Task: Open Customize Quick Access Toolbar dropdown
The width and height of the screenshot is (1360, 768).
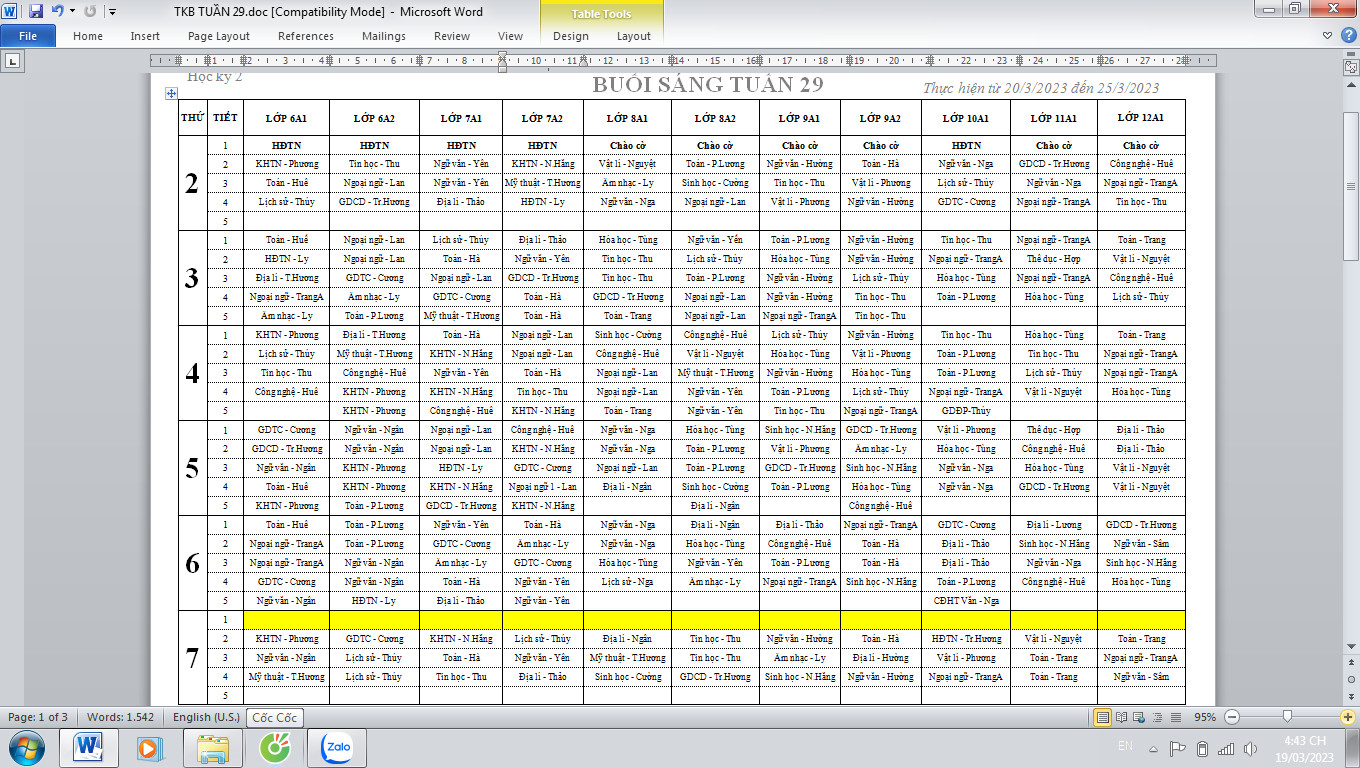Action: pos(112,12)
